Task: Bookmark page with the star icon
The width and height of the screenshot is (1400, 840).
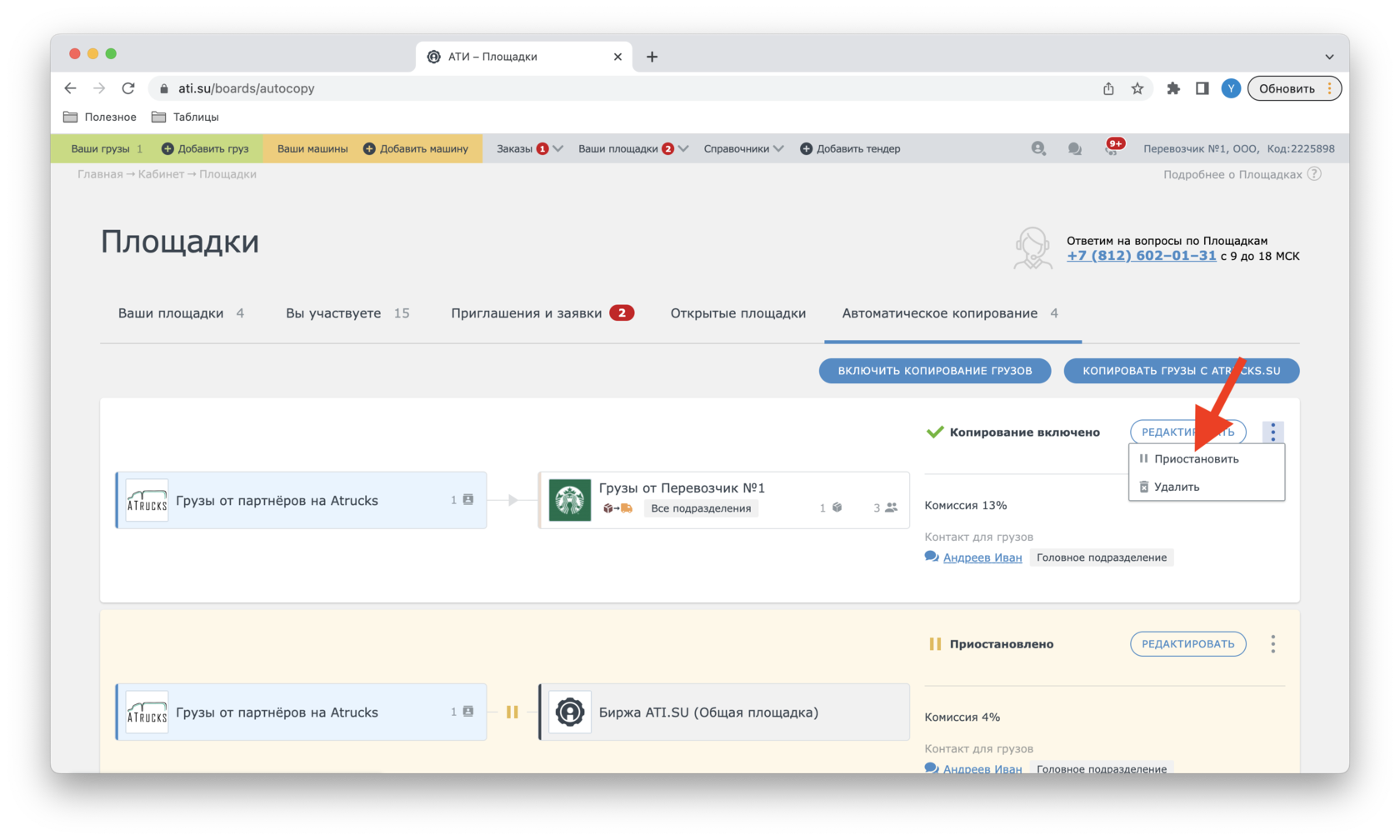Action: pos(1137,88)
